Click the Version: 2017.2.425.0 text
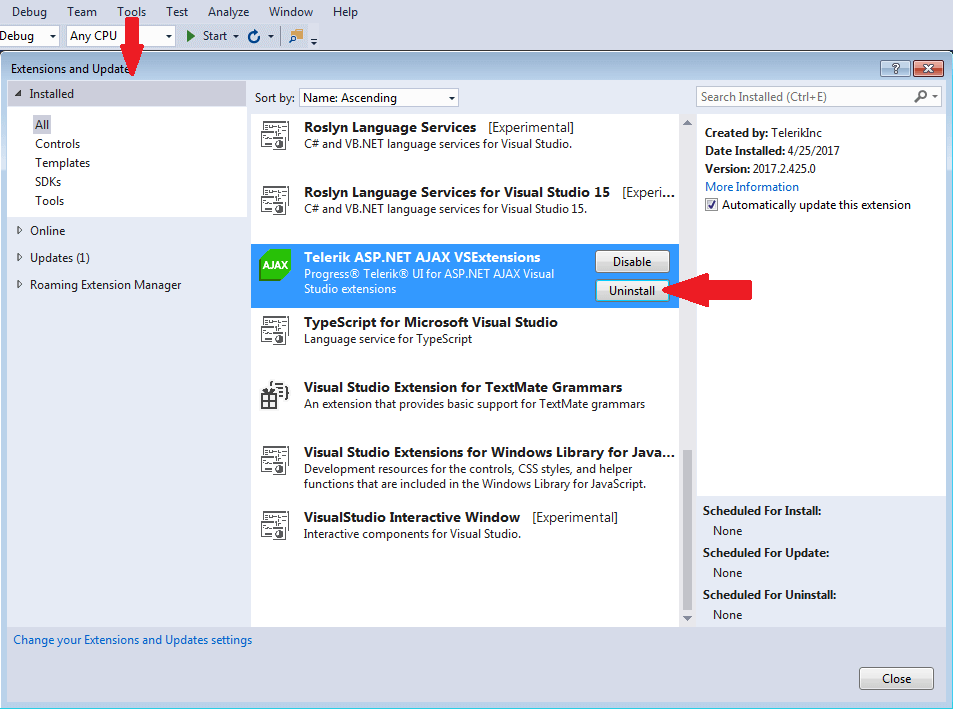 pyautogui.click(x=760, y=168)
